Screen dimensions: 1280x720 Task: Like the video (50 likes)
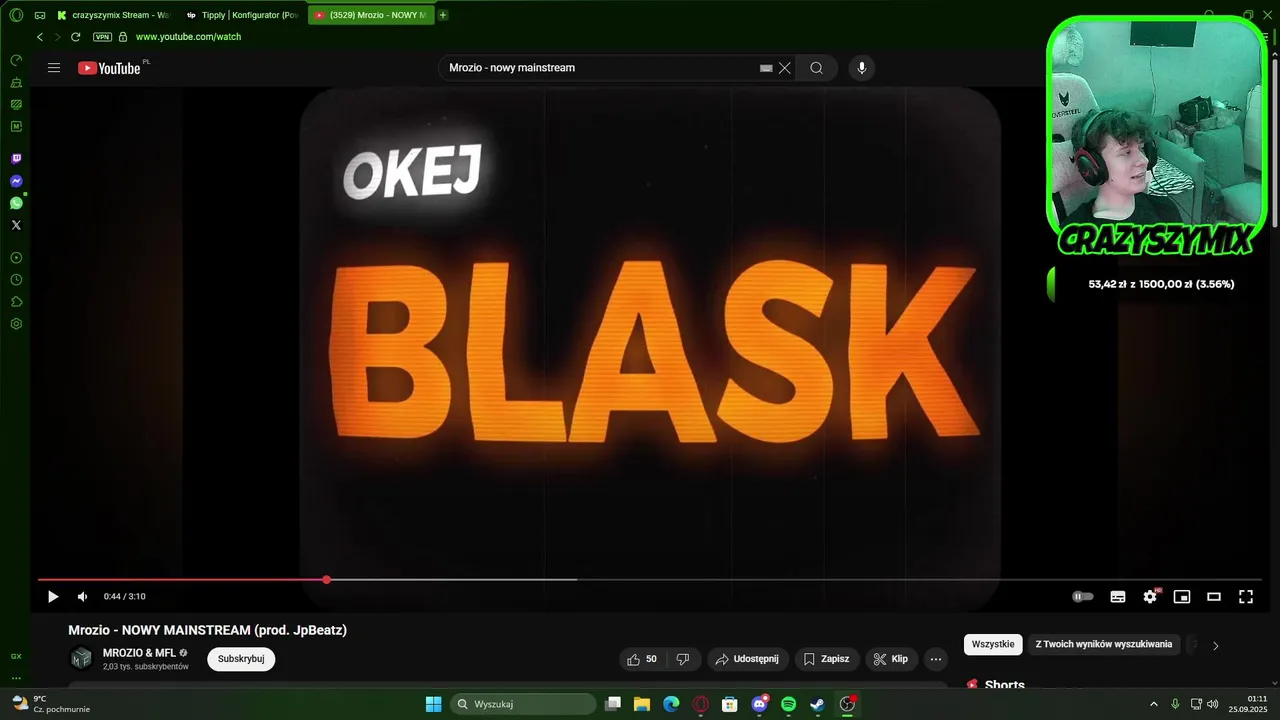[x=643, y=659]
